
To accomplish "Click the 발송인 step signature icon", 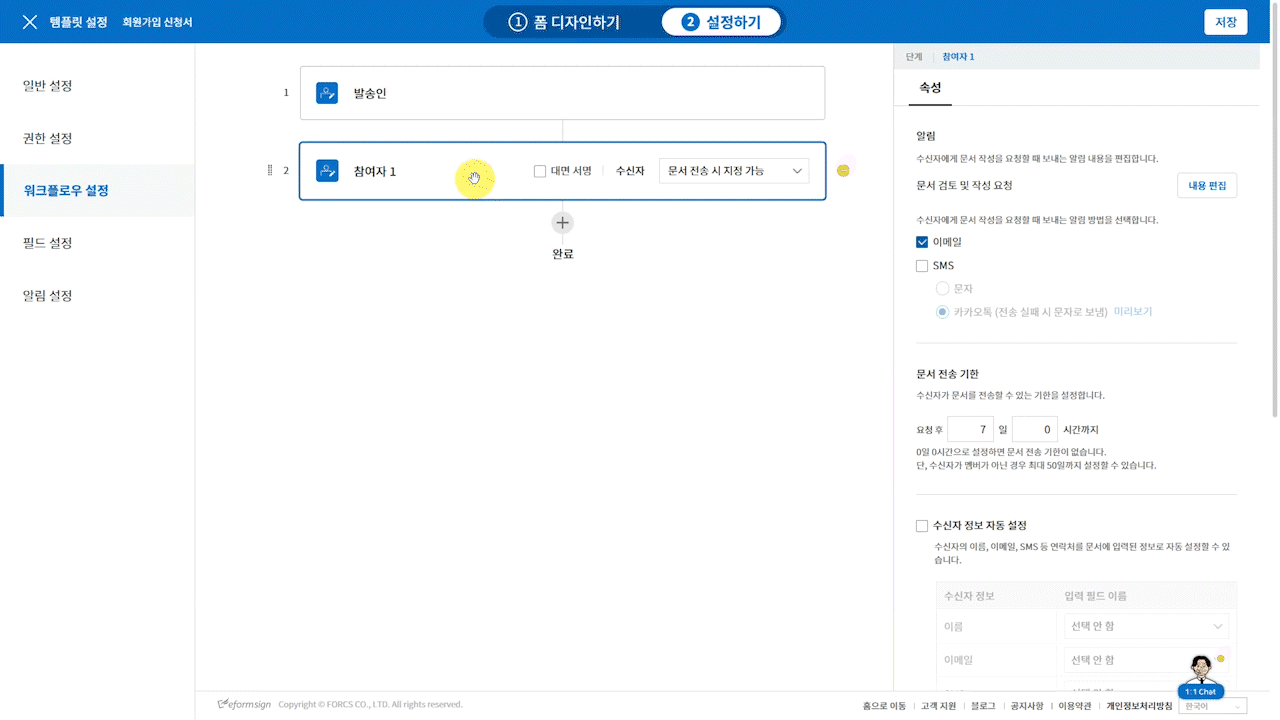I will point(327,93).
